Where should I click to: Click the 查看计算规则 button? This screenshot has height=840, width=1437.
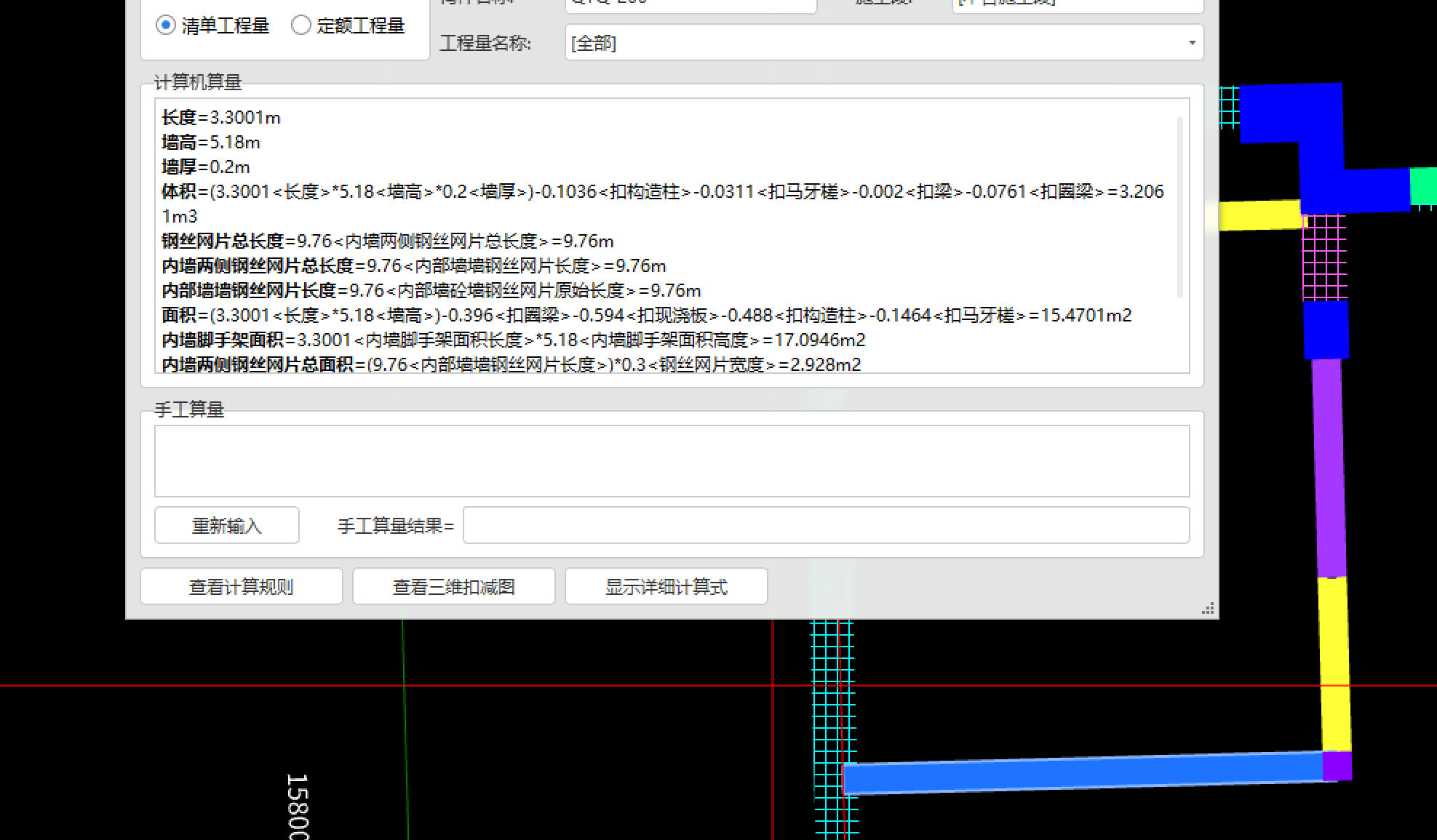[x=242, y=586]
